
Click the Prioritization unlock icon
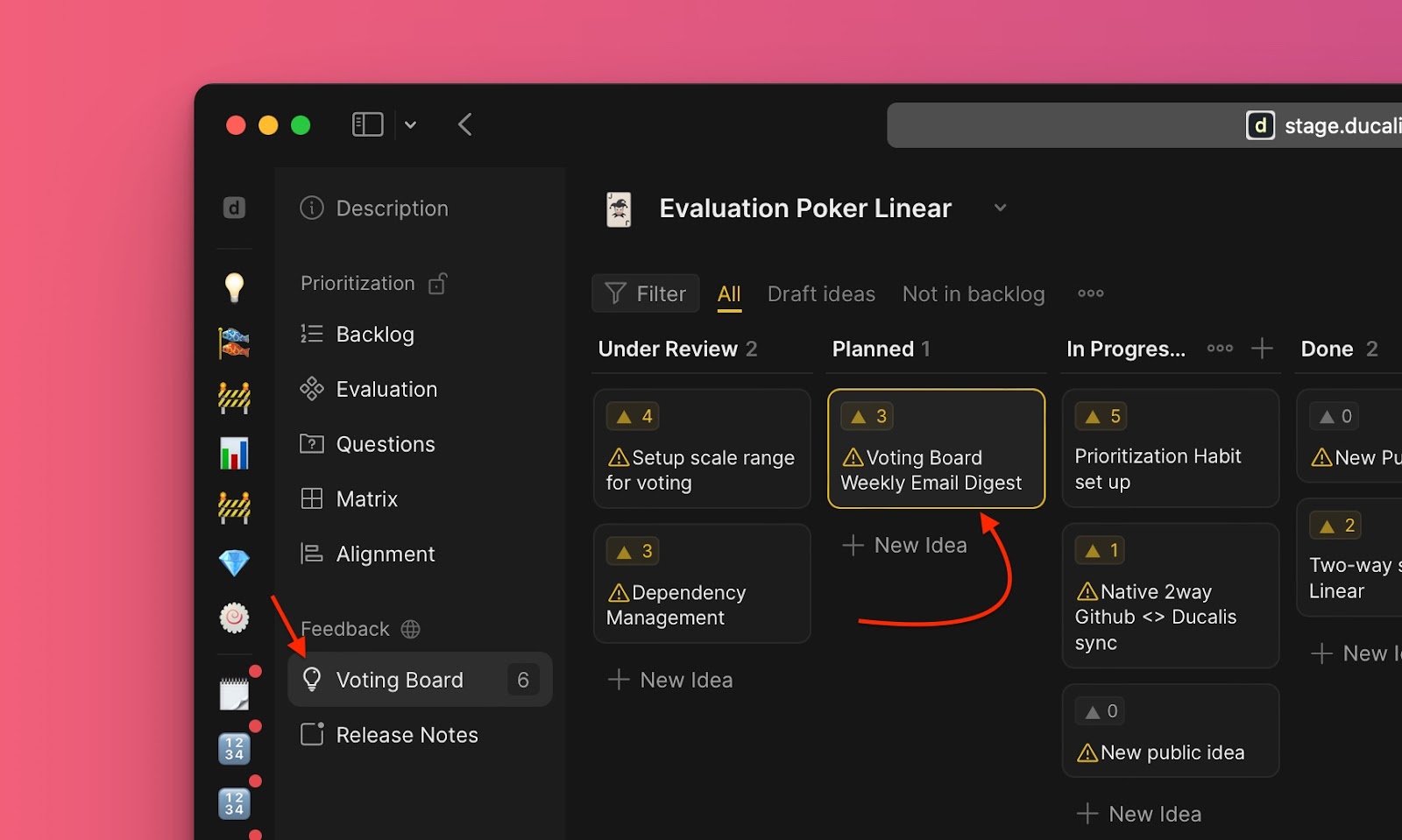pos(438,284)
